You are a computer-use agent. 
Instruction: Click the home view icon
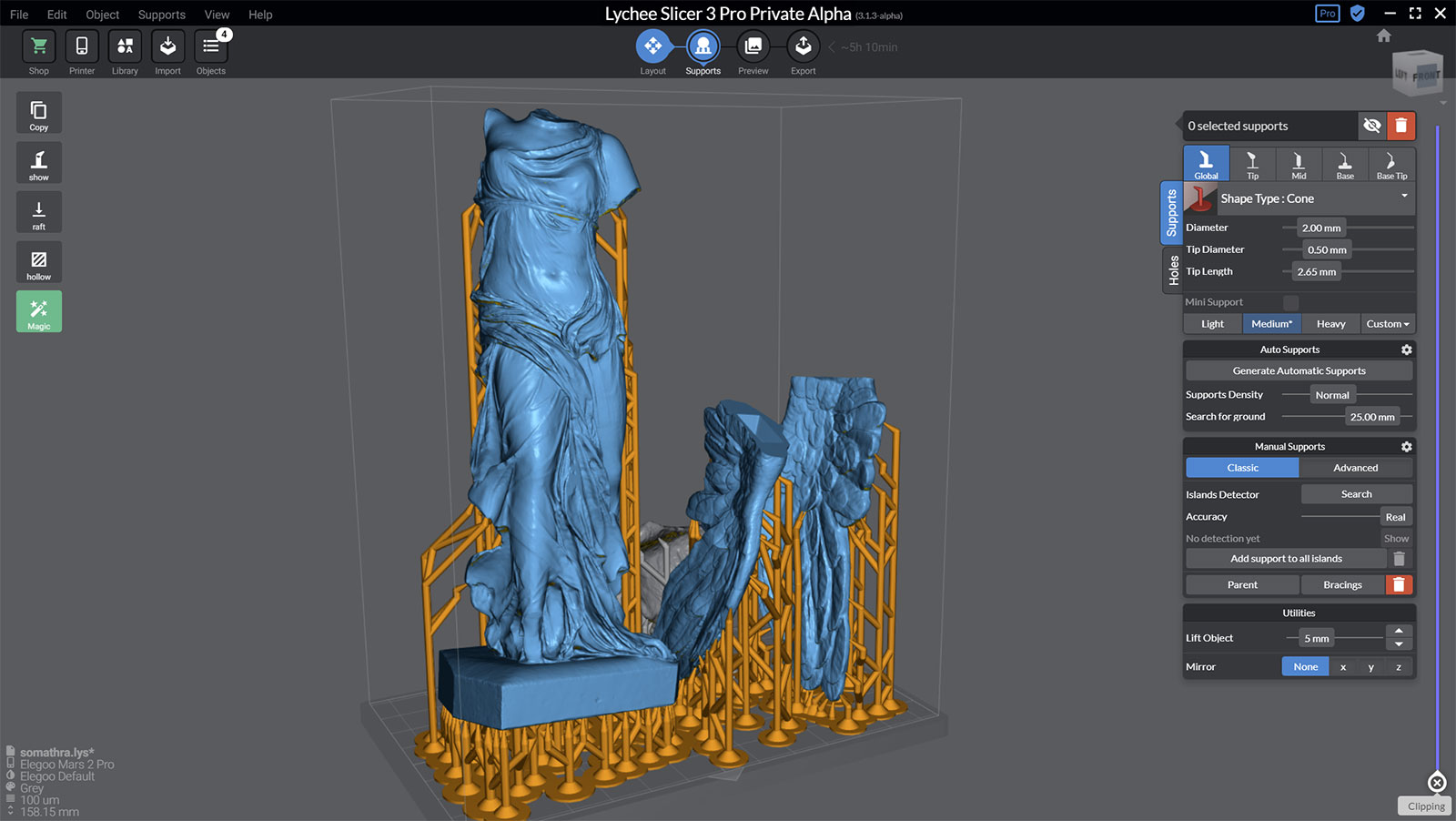coord(1384,35)
